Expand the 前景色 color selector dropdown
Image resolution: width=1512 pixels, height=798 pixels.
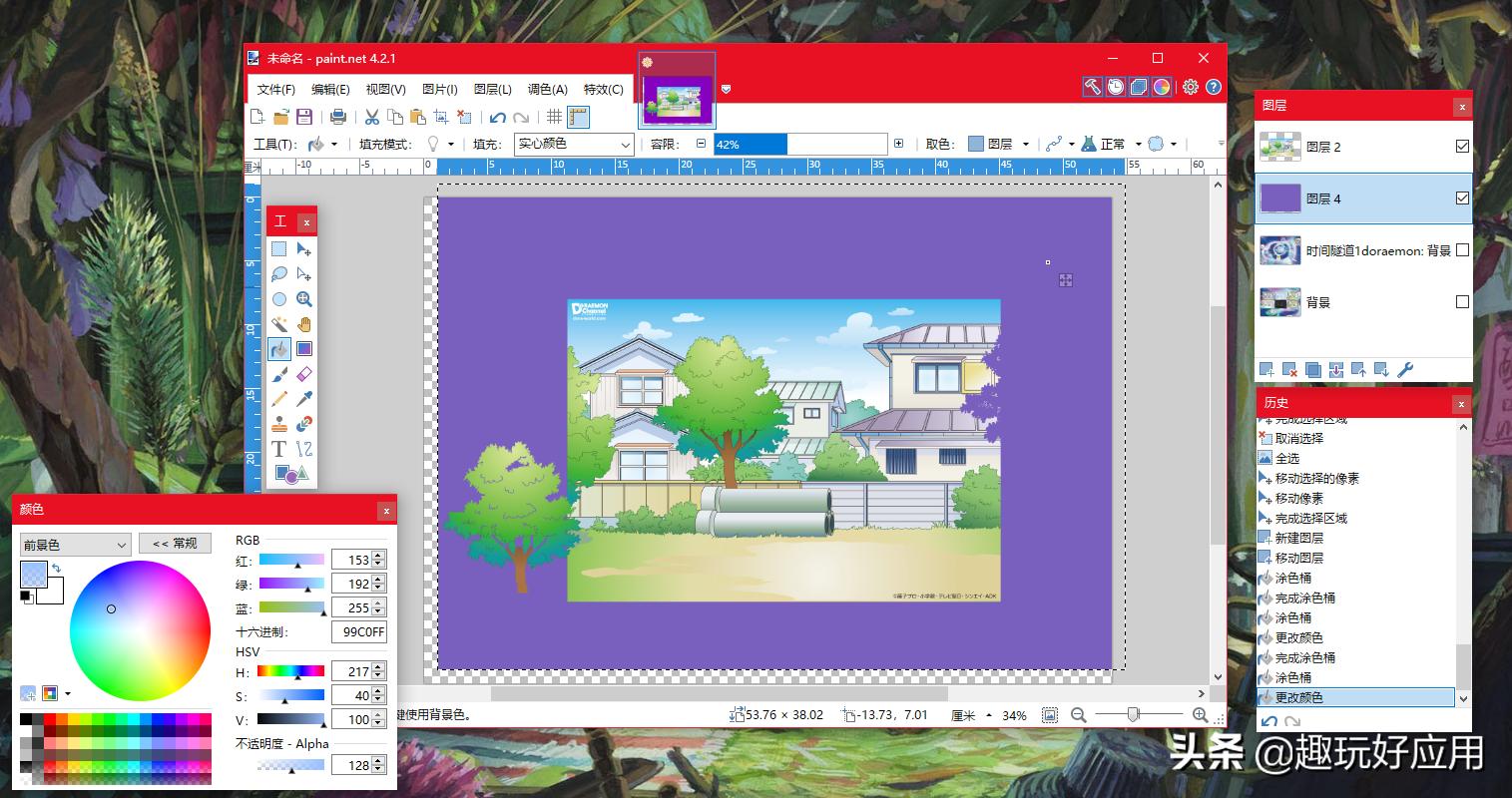coord(122,544)
